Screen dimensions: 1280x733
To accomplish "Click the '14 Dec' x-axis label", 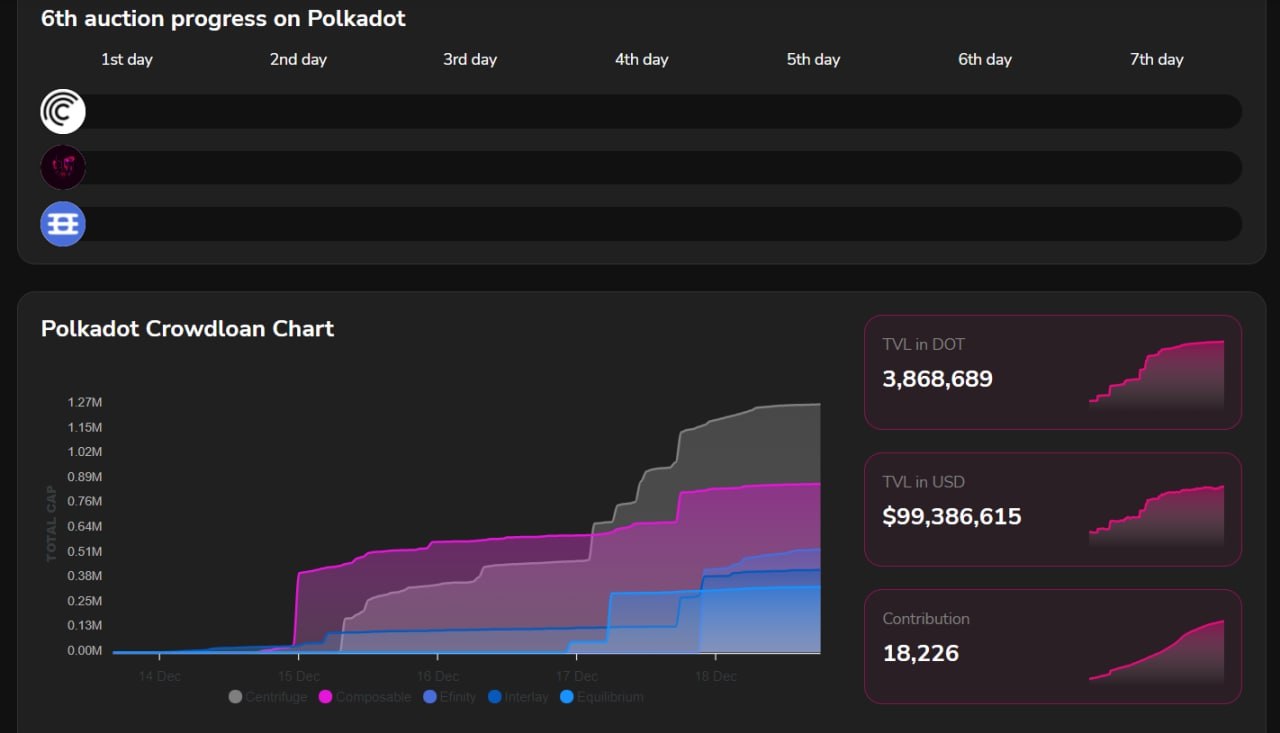I will 160,676.
